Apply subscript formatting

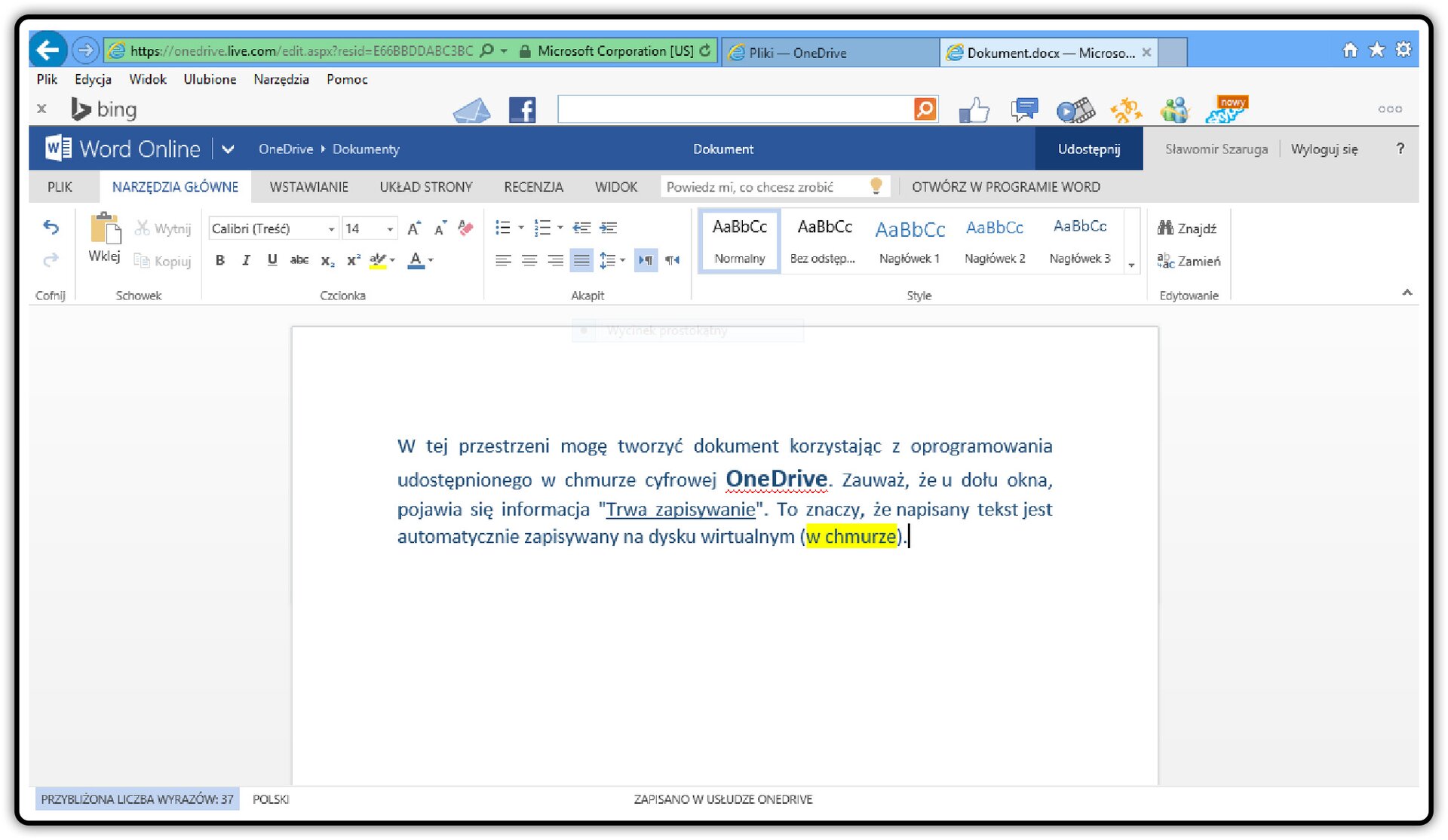(x=327, y=261)
